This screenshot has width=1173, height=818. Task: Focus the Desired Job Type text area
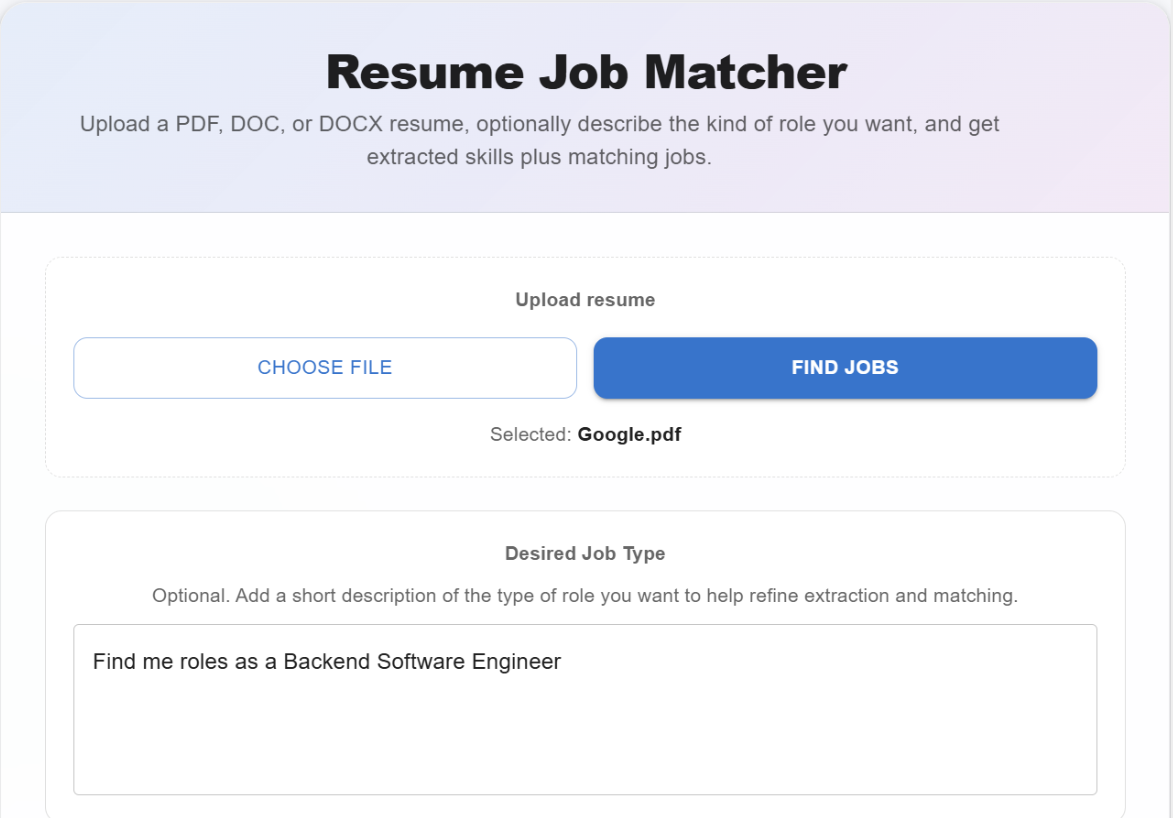tap(585, 709)
